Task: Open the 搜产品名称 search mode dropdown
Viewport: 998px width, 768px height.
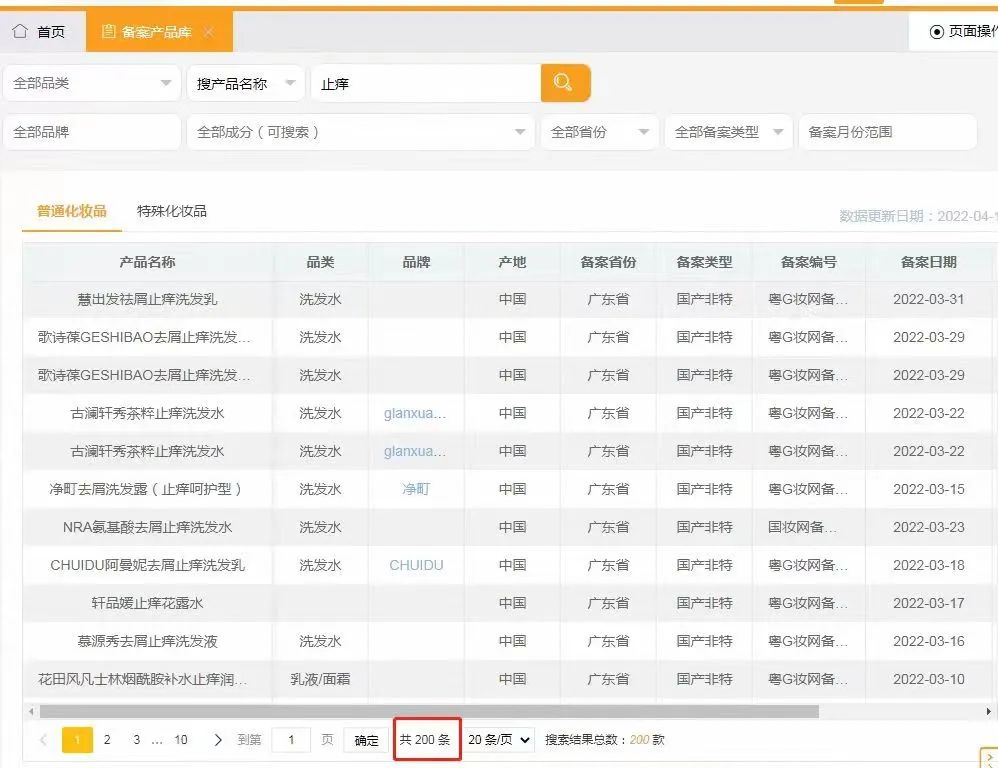Action: (245, 83)
